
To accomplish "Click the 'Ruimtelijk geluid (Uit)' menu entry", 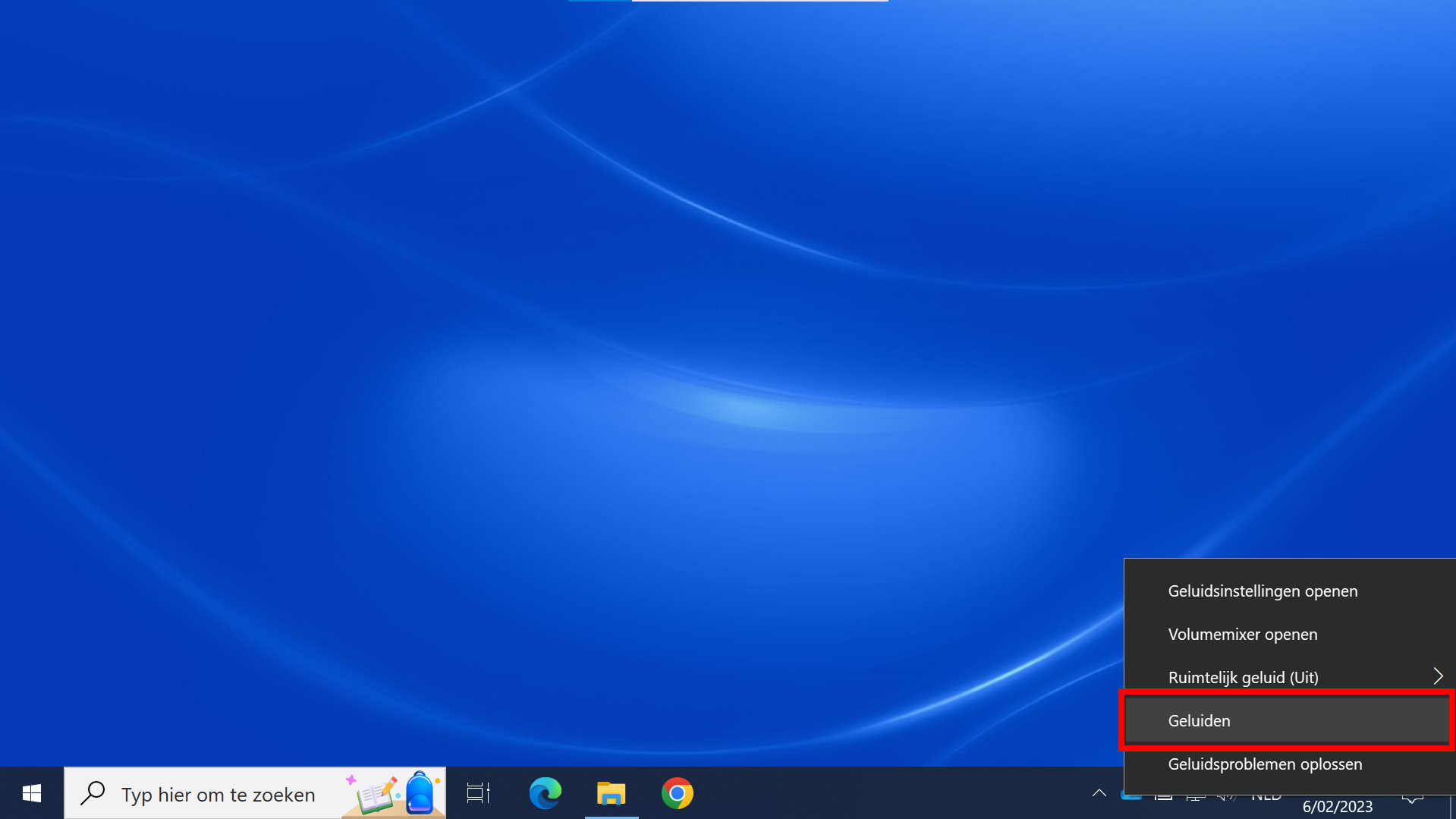I will coord(1243,678).
